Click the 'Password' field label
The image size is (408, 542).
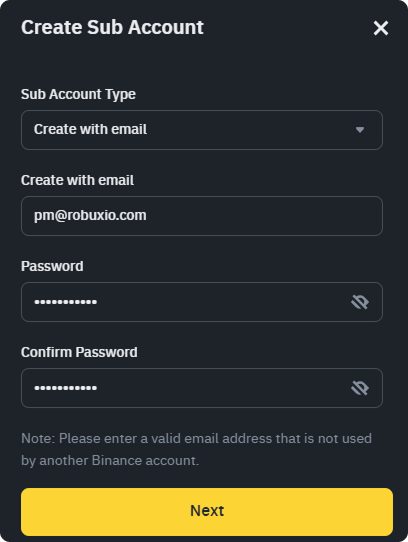(52, 266)
